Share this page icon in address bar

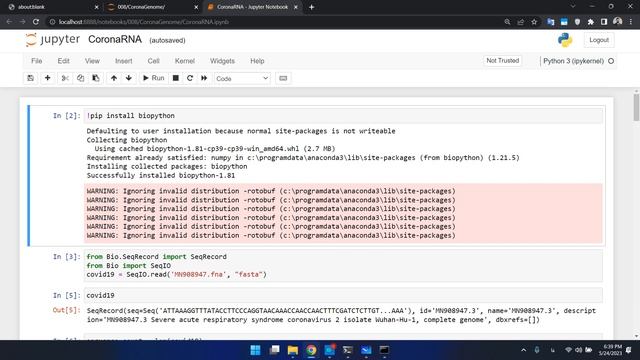click(x=520, y=22)
